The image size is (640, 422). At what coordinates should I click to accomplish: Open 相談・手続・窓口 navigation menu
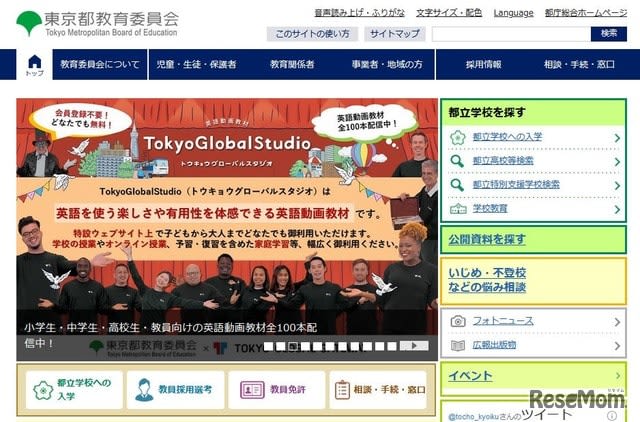click(579, 64)
